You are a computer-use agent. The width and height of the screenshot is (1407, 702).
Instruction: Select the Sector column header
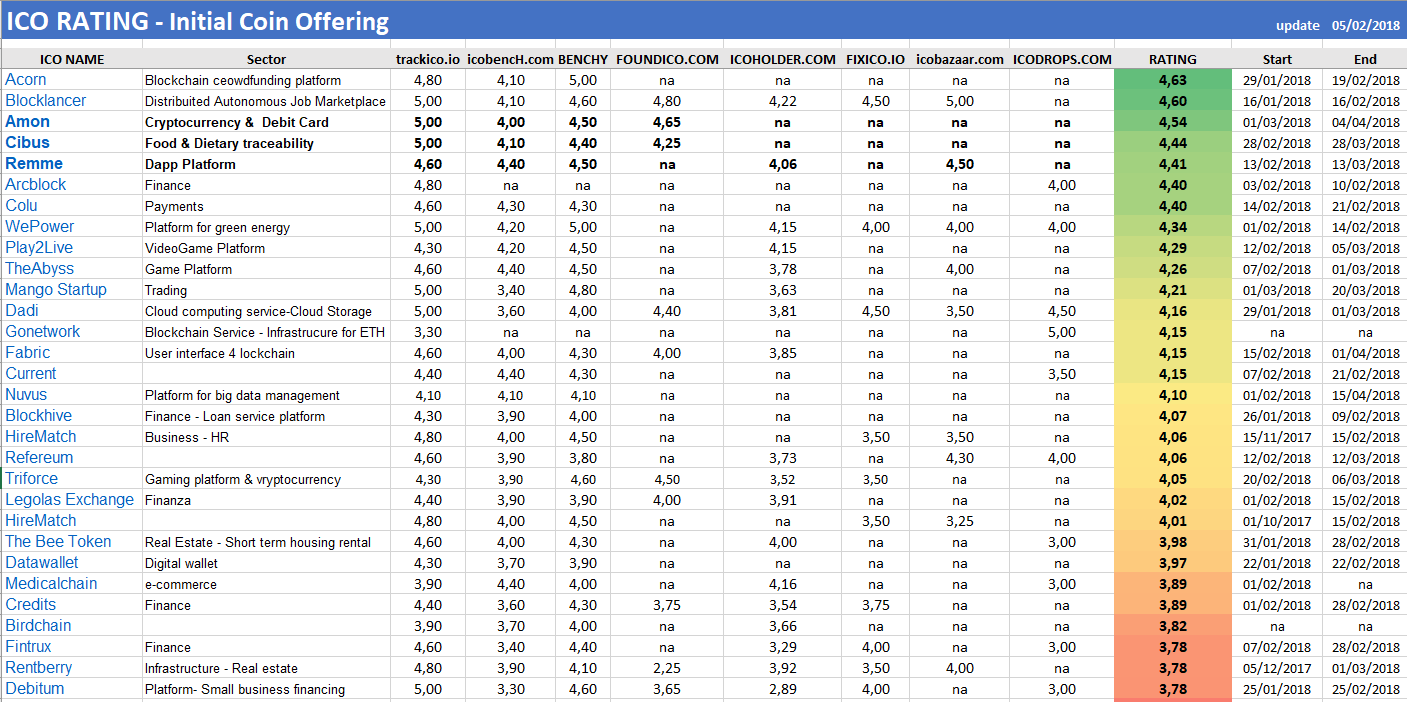coord(267,59)
